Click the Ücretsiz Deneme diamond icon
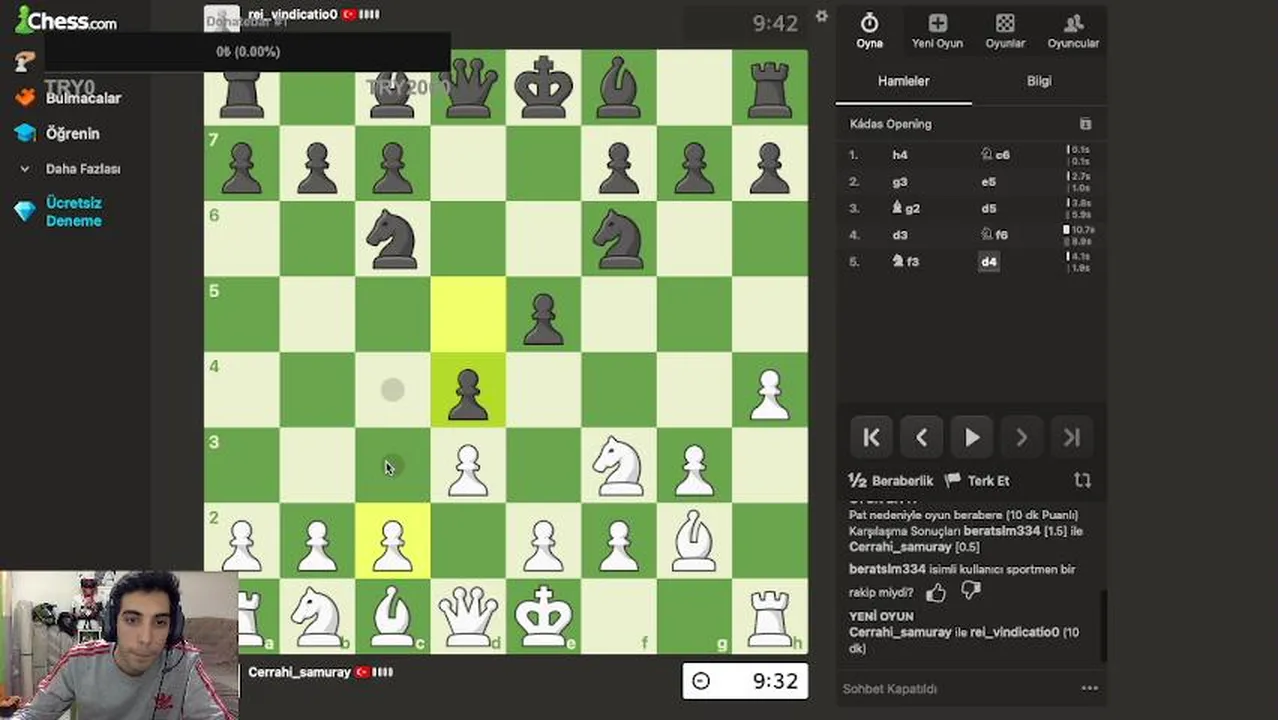The image size is (1278, 720). pyautogui.click(x=25, y=211)
